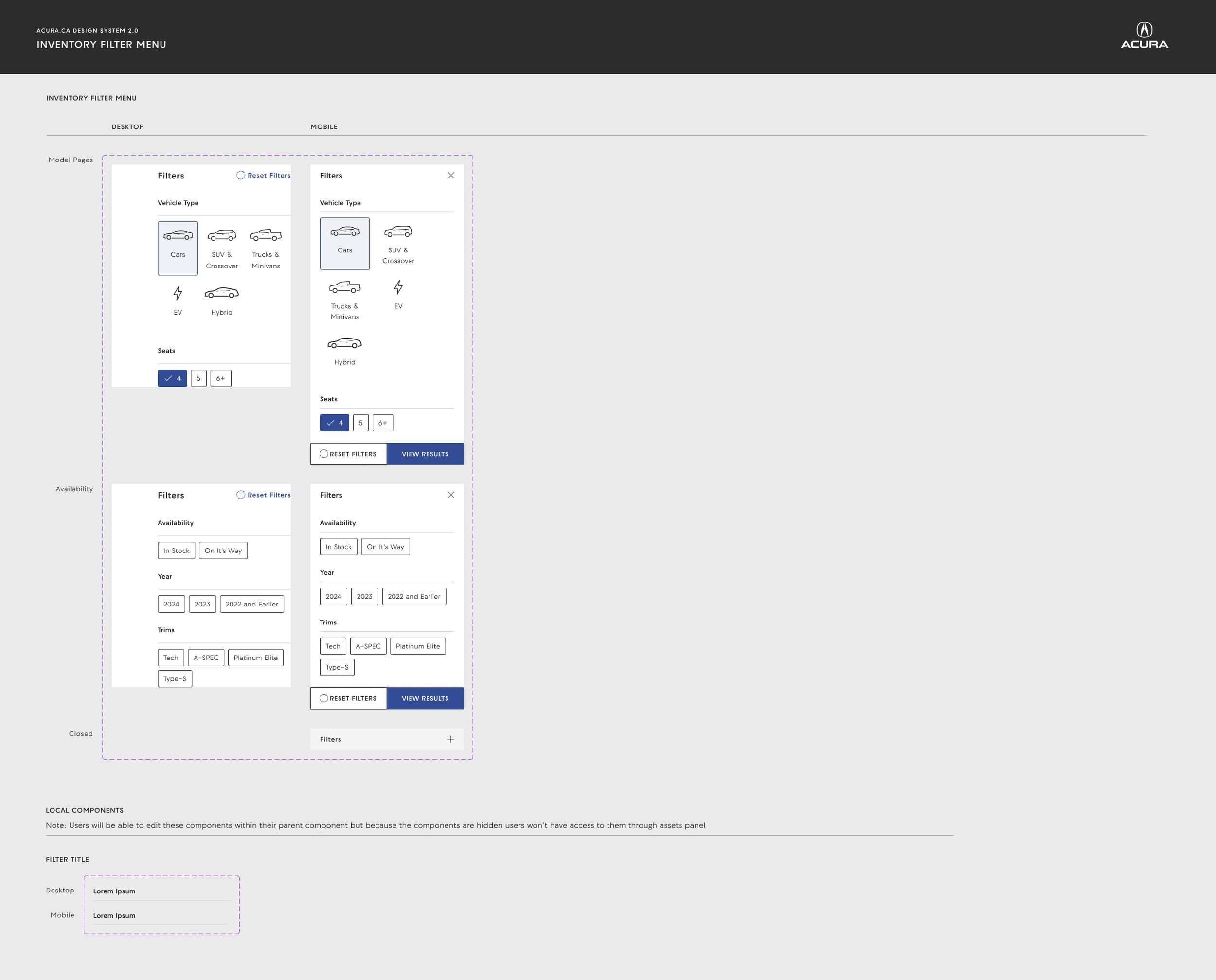
Task: Toggle In Stock chip in desktop Availability
Action: [176, 551]
